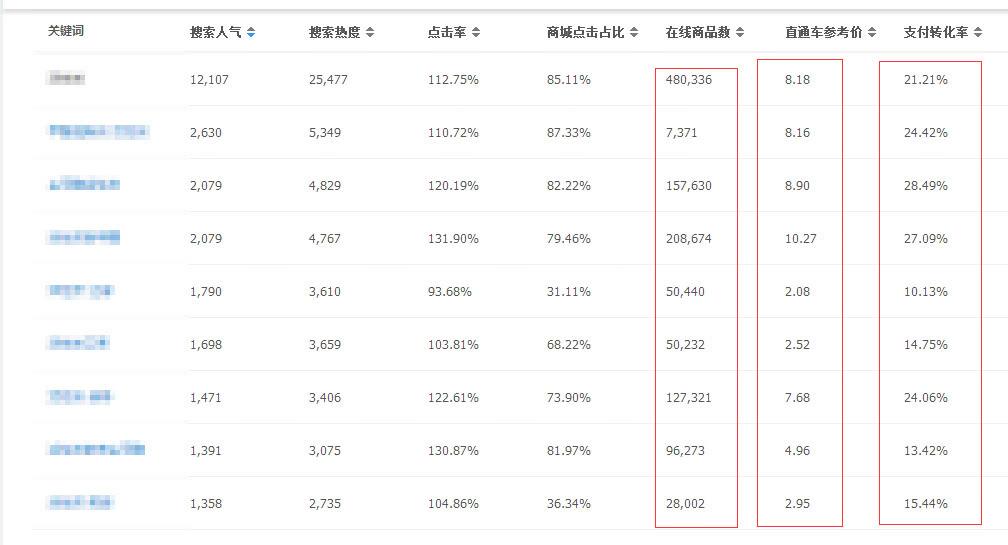The height and width of the screenshot is (545, 1008).
Task: Select the 480,336 online products cell
Action: 689,80
